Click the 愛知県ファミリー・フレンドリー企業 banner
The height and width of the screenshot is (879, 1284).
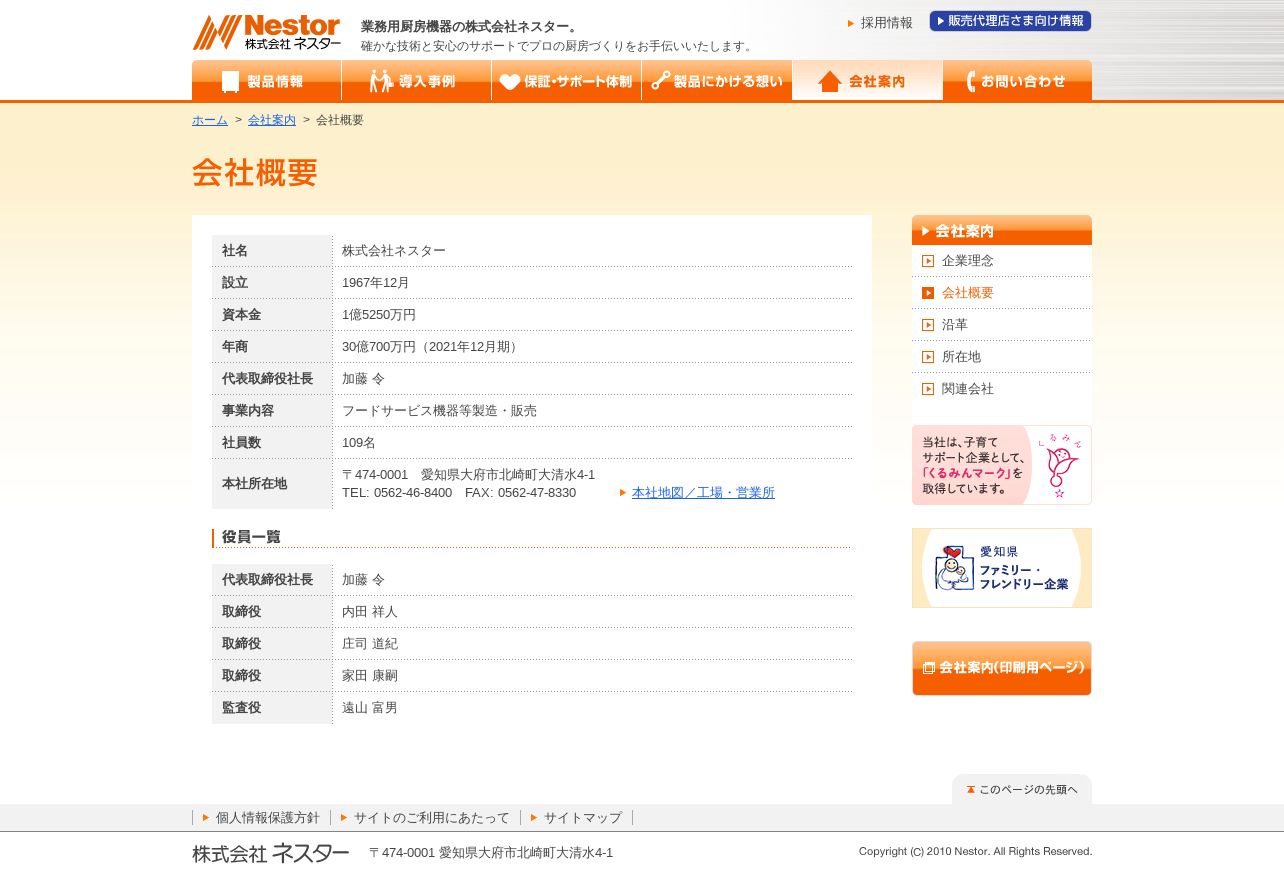(x=1001, y=568)
